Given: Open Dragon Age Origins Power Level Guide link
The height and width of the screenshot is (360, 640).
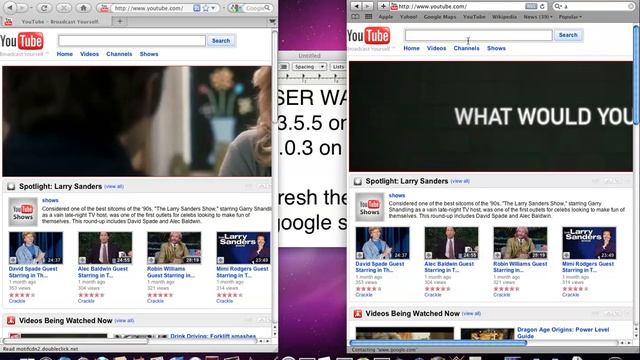Looking at the screenshot, I should 563,333.
